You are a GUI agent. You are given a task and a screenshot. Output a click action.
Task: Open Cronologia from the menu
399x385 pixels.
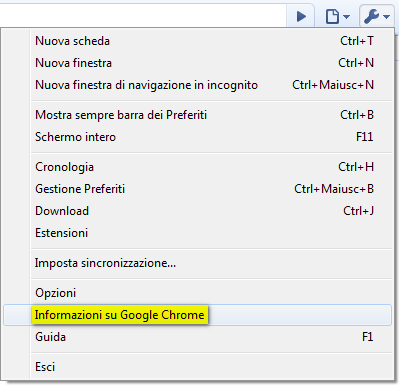(197, 167)
